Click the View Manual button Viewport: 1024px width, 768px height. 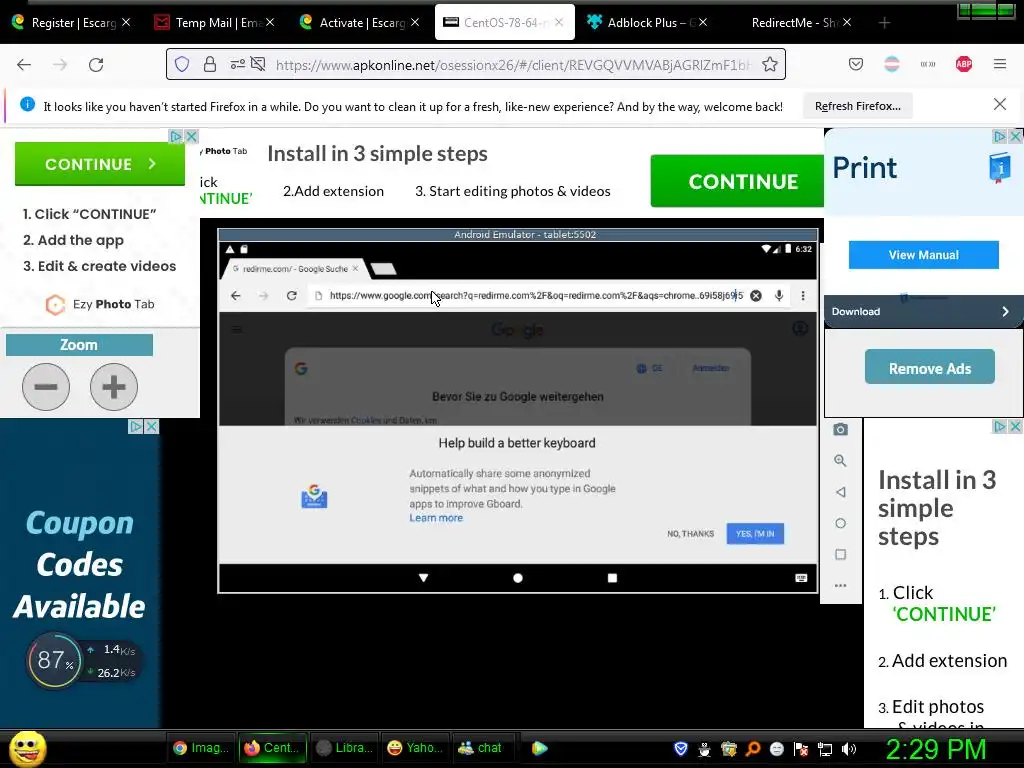tap(923, 255)
